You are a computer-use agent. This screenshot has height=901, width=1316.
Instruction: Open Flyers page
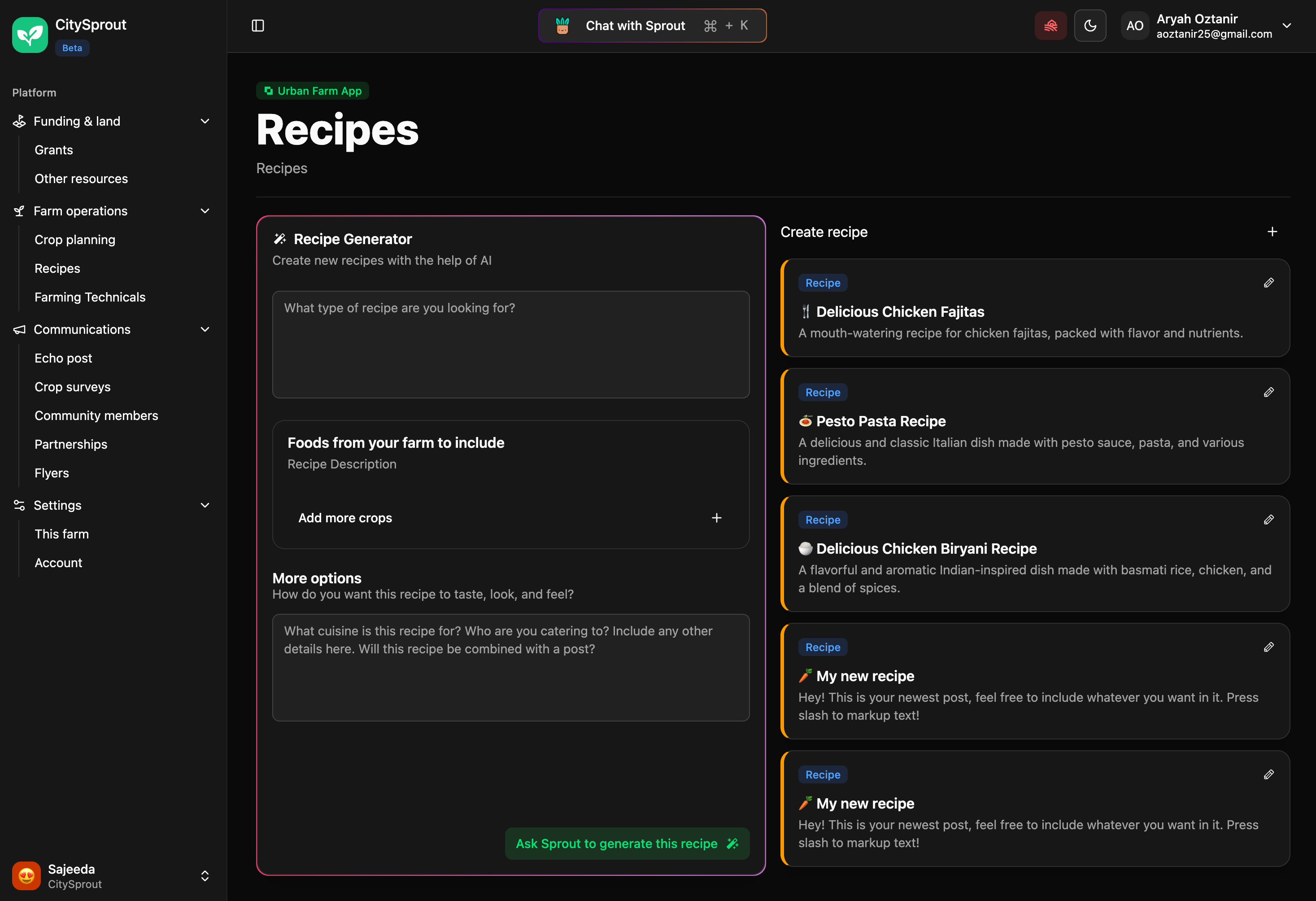(52, 473)
